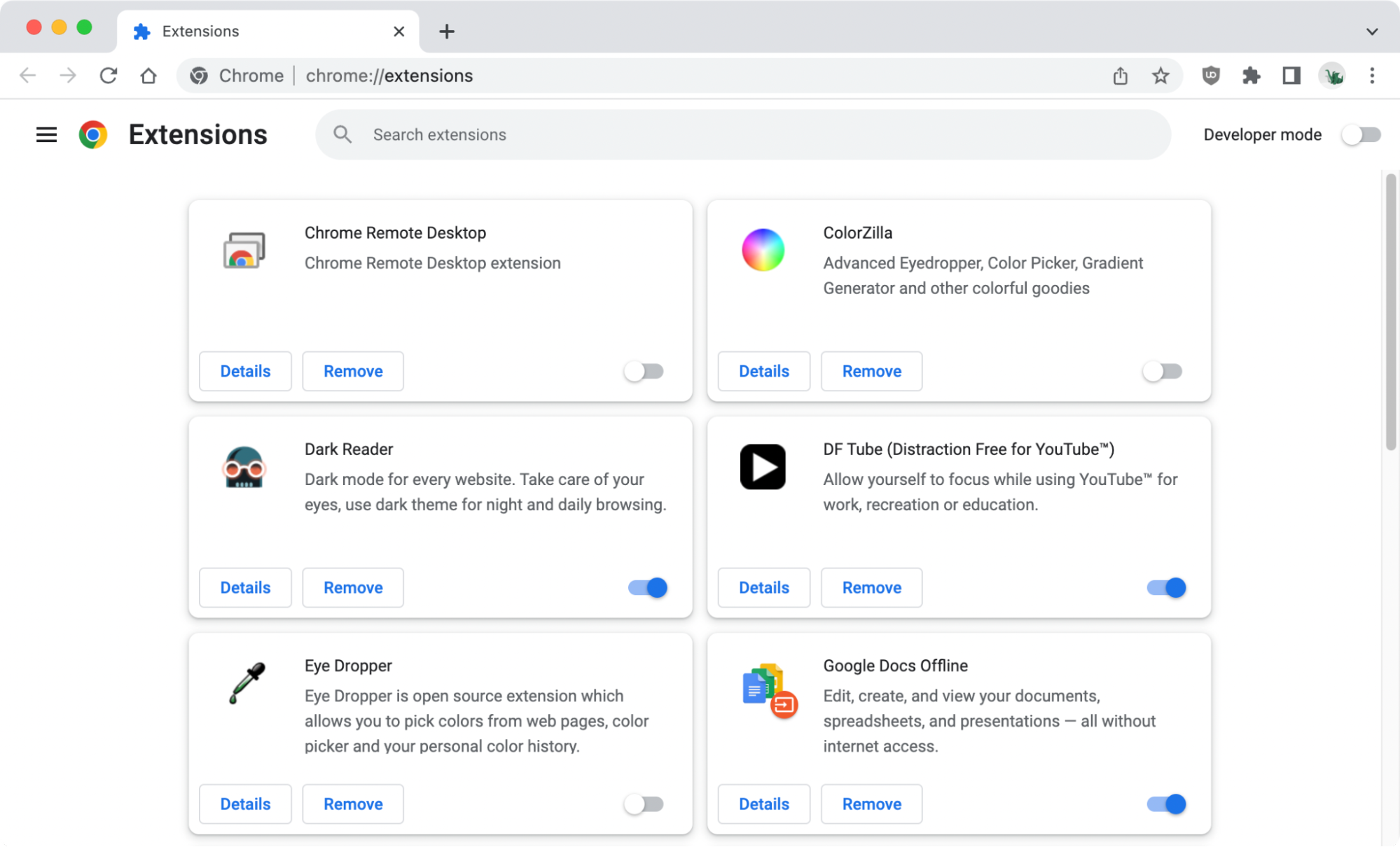Screen dimensions: 1400x847
Task: Click the DF Tube play icon
Action: pos(763,467)
